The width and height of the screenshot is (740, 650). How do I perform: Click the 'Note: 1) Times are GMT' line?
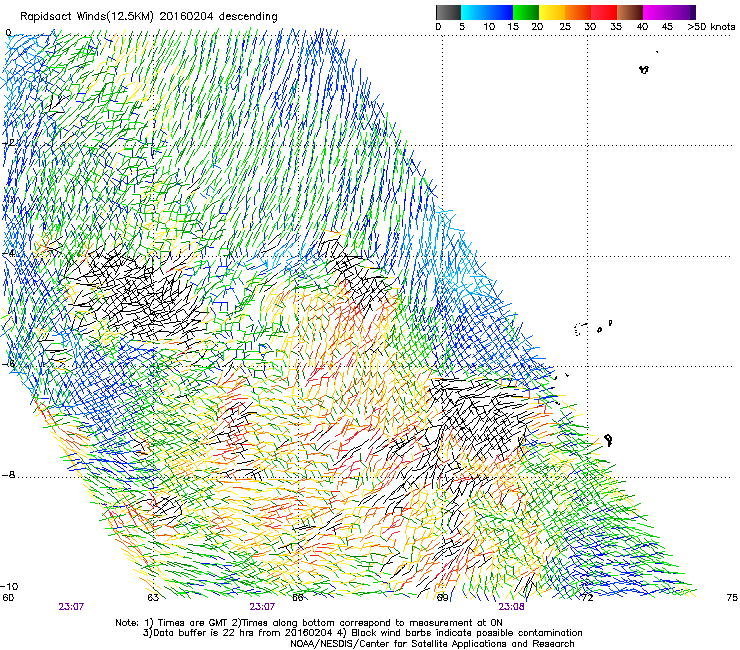pos(309,623)
